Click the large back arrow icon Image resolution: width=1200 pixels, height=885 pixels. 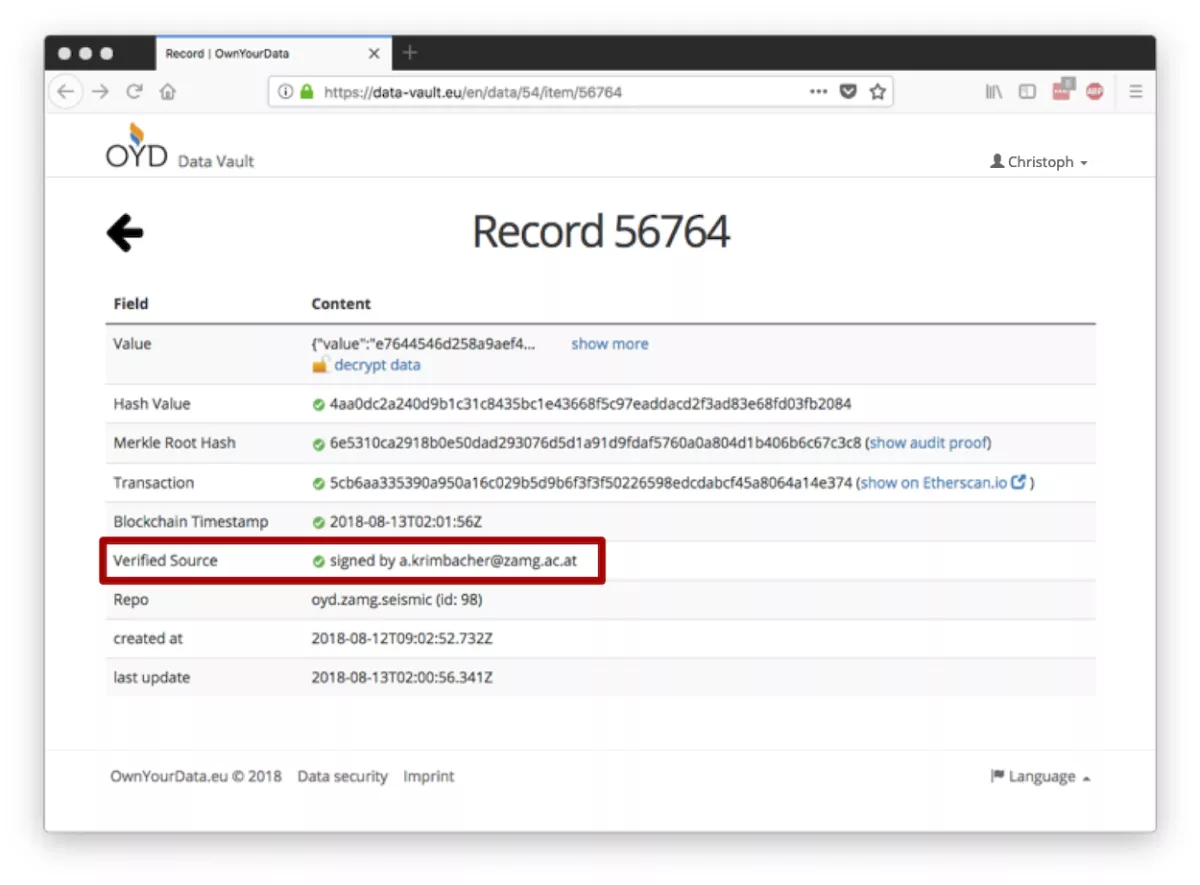click(x=125, y=234)
